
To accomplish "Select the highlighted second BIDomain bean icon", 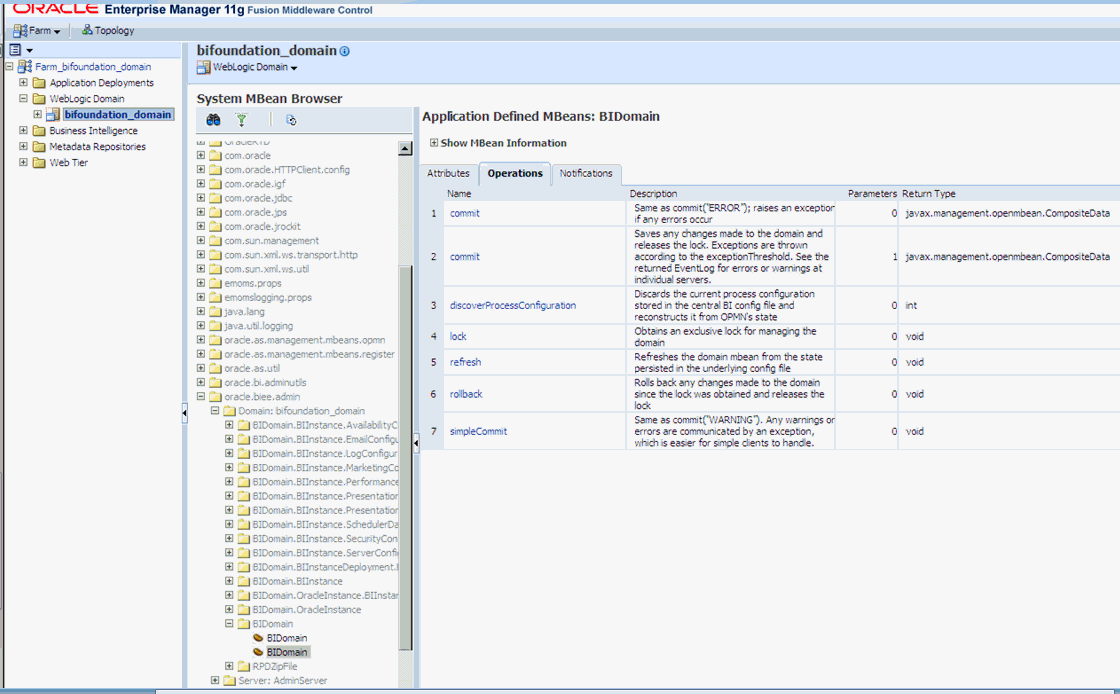I will click(259, 652).
